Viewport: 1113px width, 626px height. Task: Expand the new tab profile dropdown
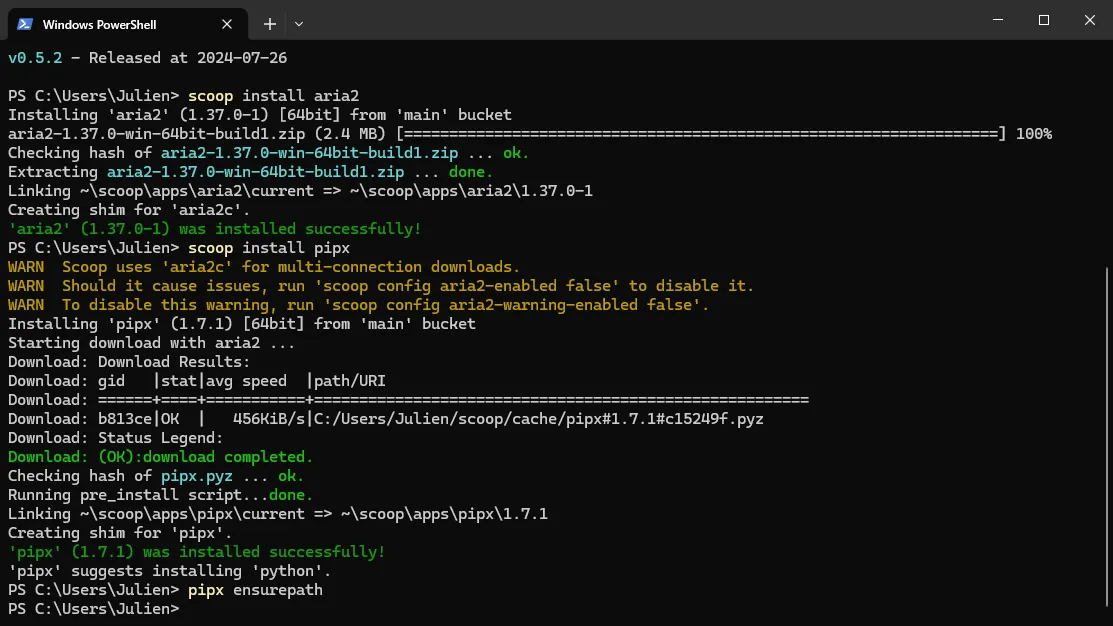tap(299, 24)
